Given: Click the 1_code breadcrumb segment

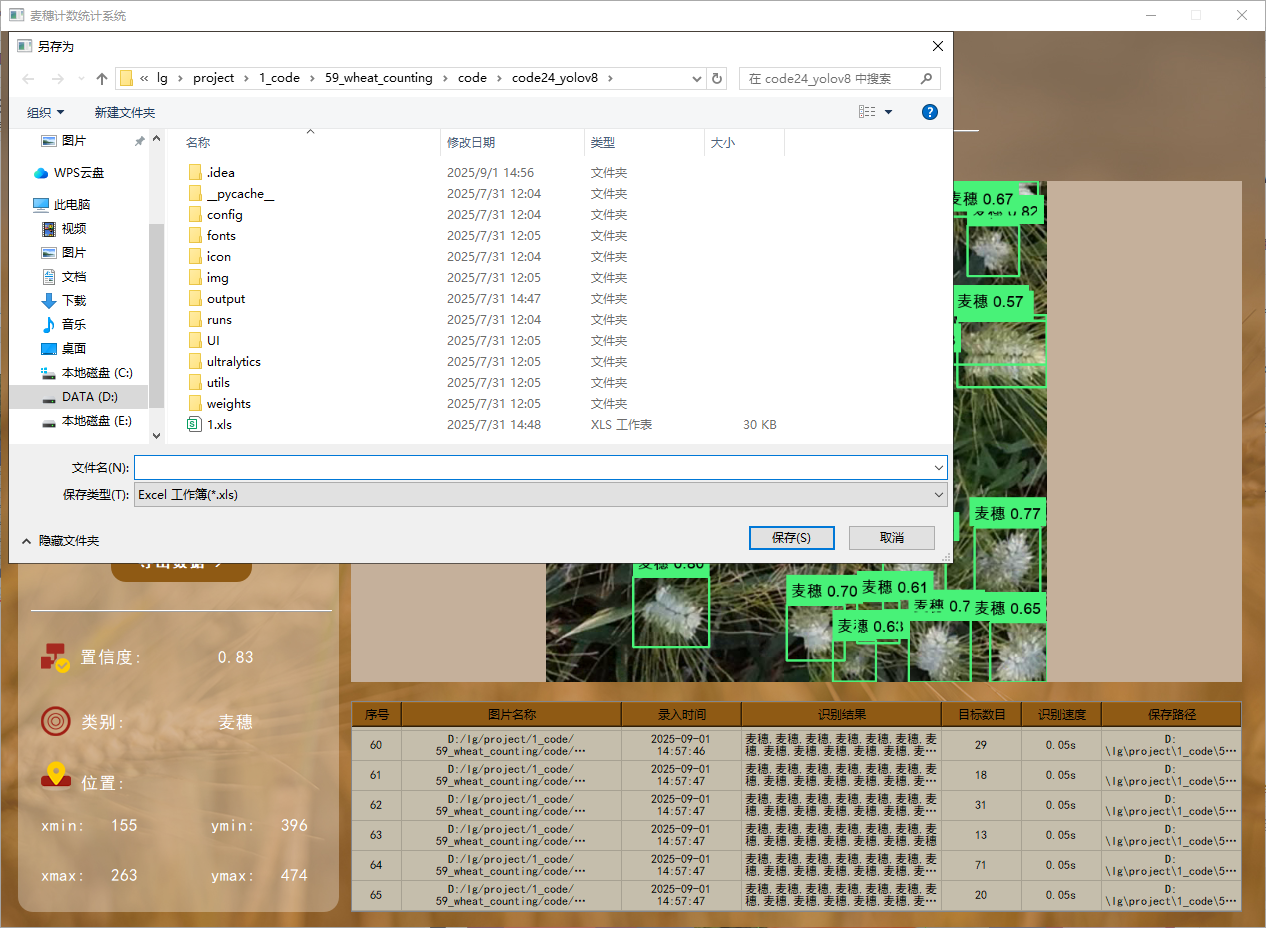Looking at the screenshot, I should click(280, 78).
